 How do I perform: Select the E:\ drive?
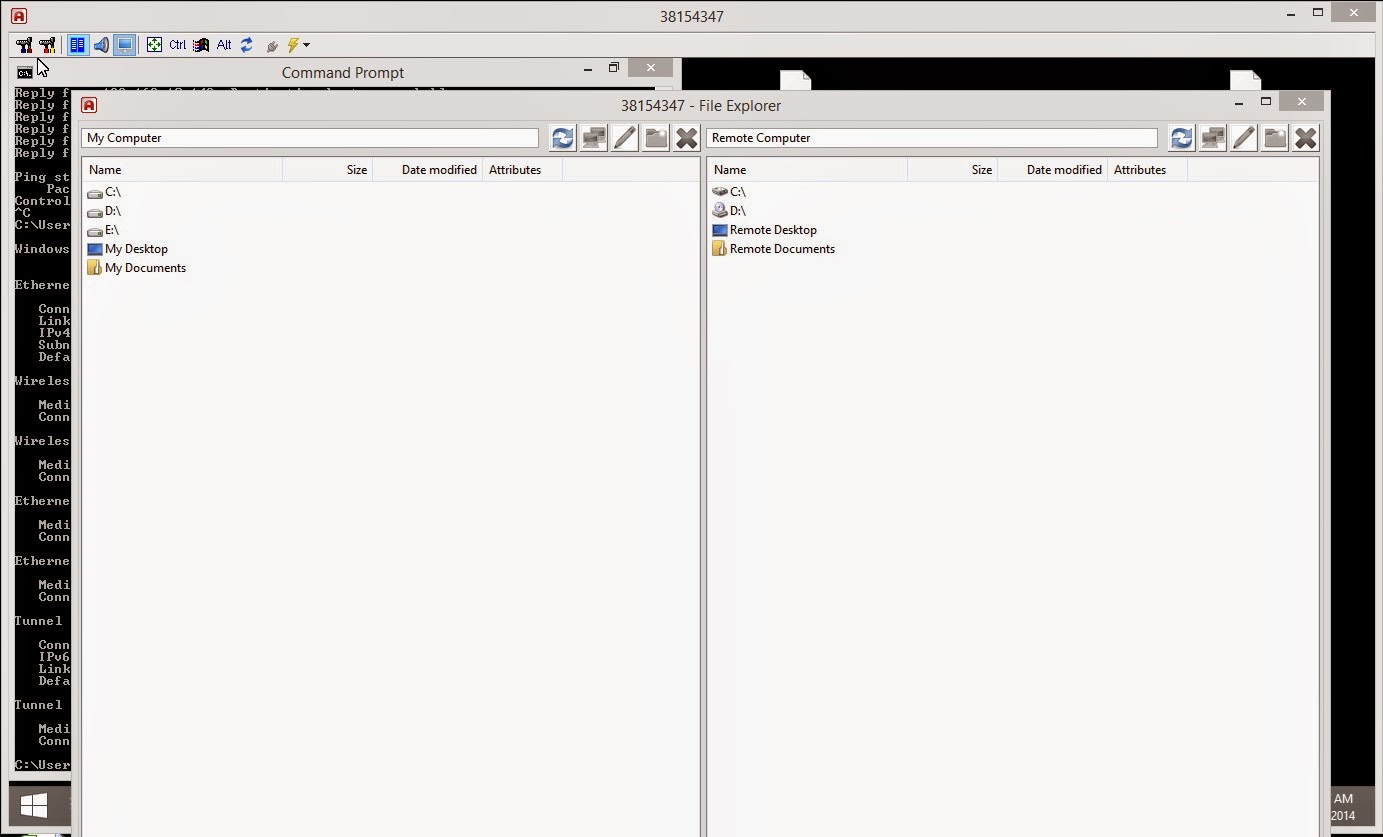coord(103,230)
